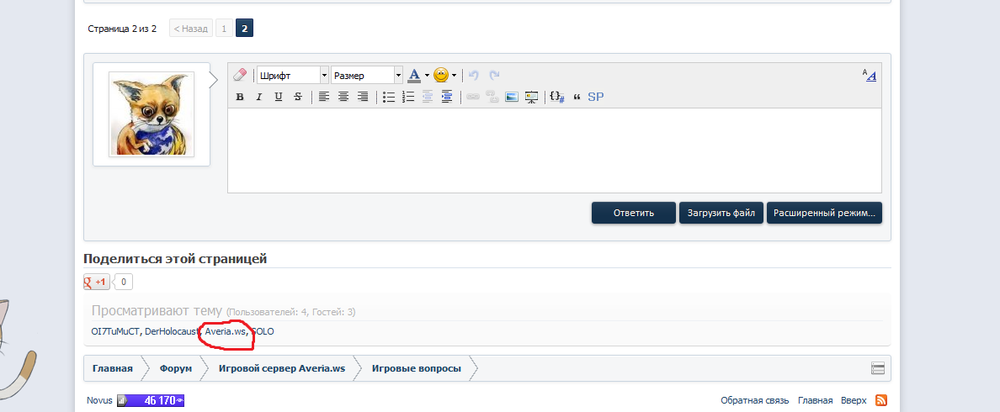Open Игровые вопросы breadcrumb item
The image size is (1000, 412).
click(x=416, y=368)
